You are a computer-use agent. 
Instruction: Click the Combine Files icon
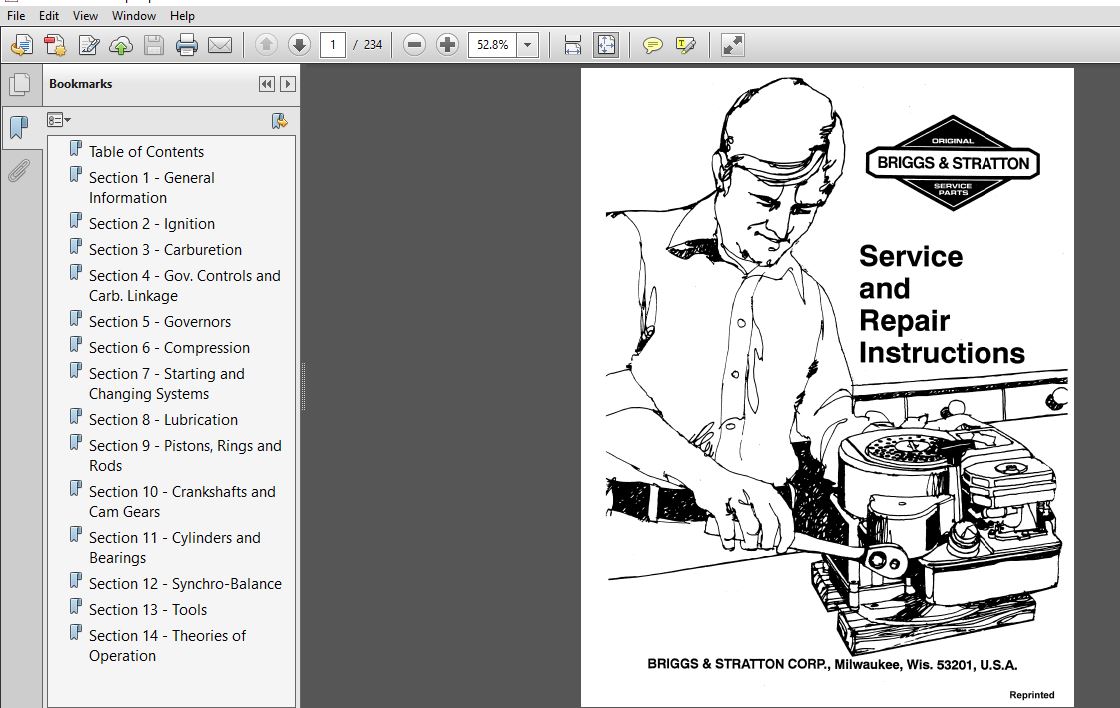coord(55,45)
